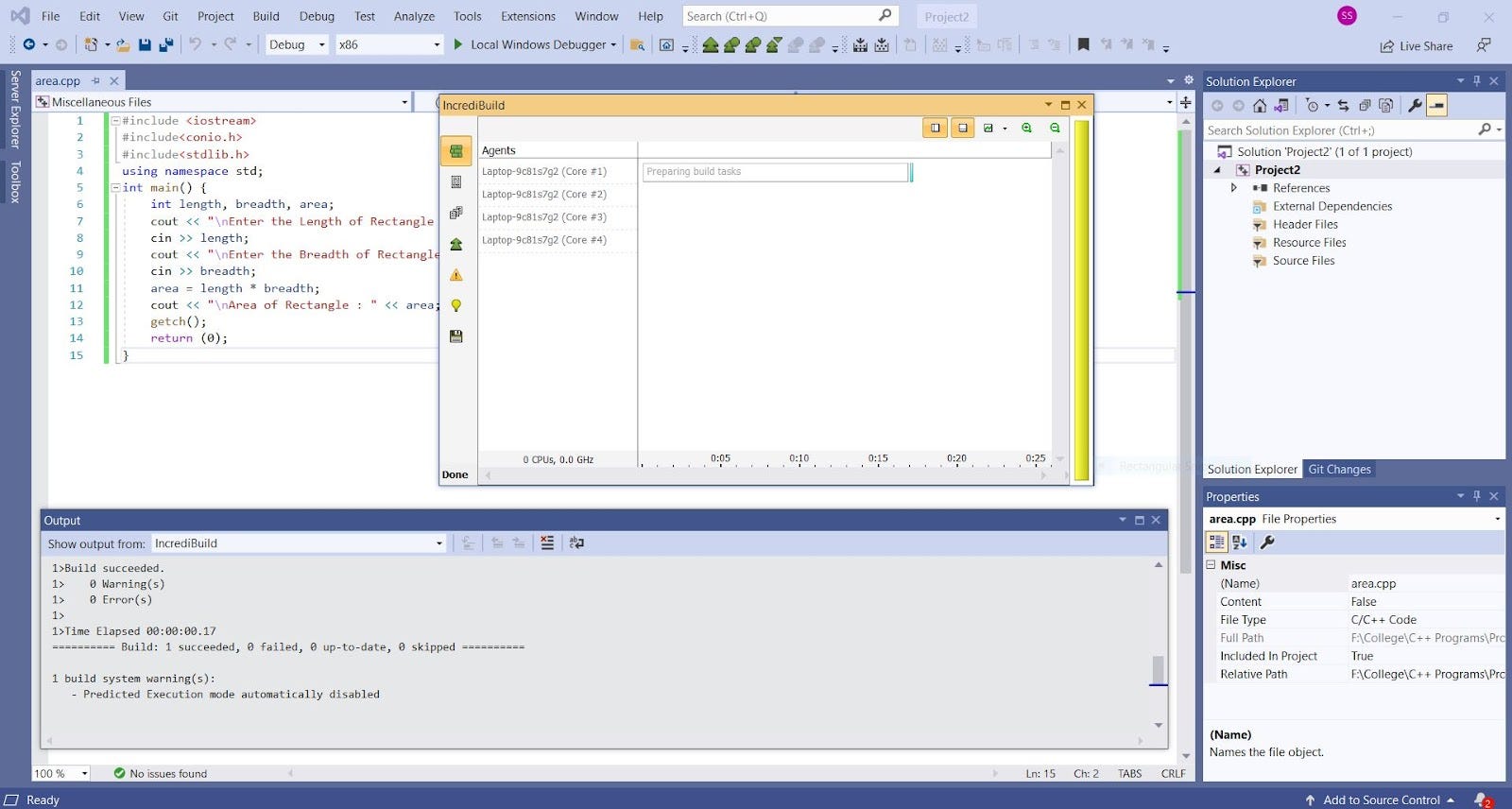Click the Search (Ctrl+Q) box
The width and height of the screenshot is (1512, 809).
pos(789,16)
